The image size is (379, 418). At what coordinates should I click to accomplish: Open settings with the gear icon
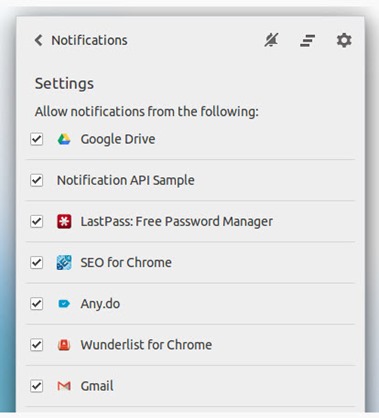point(344,40)
